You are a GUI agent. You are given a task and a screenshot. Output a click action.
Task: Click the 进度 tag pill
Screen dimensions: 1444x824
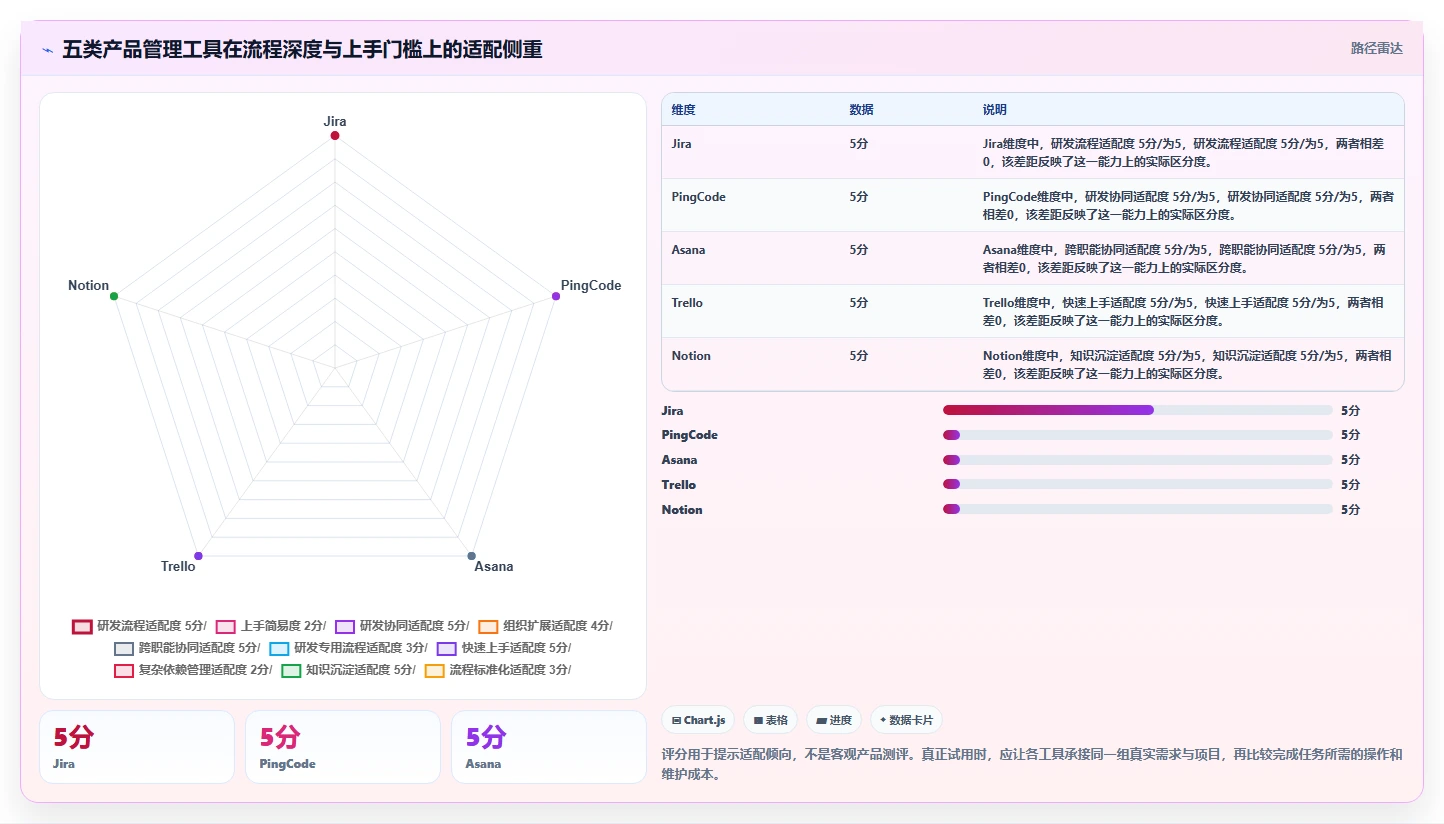pos(834,720)
